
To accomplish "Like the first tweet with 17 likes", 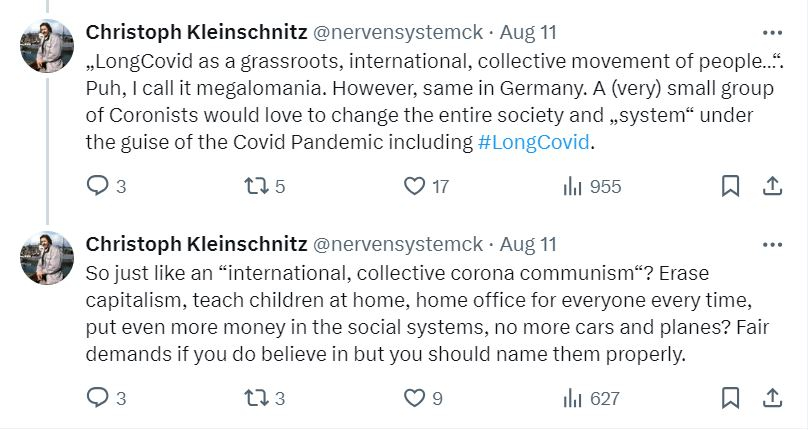I will 414,186.
